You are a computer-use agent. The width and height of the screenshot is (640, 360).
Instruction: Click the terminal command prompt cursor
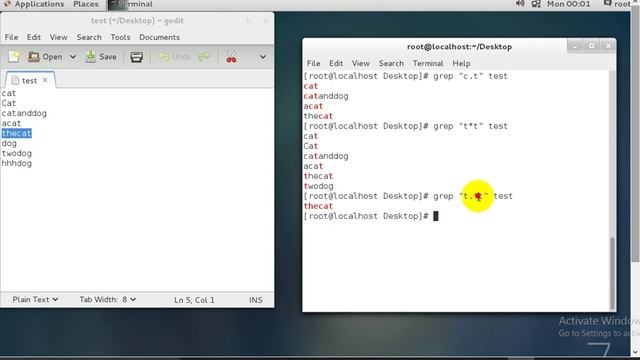tap(436, 216)
